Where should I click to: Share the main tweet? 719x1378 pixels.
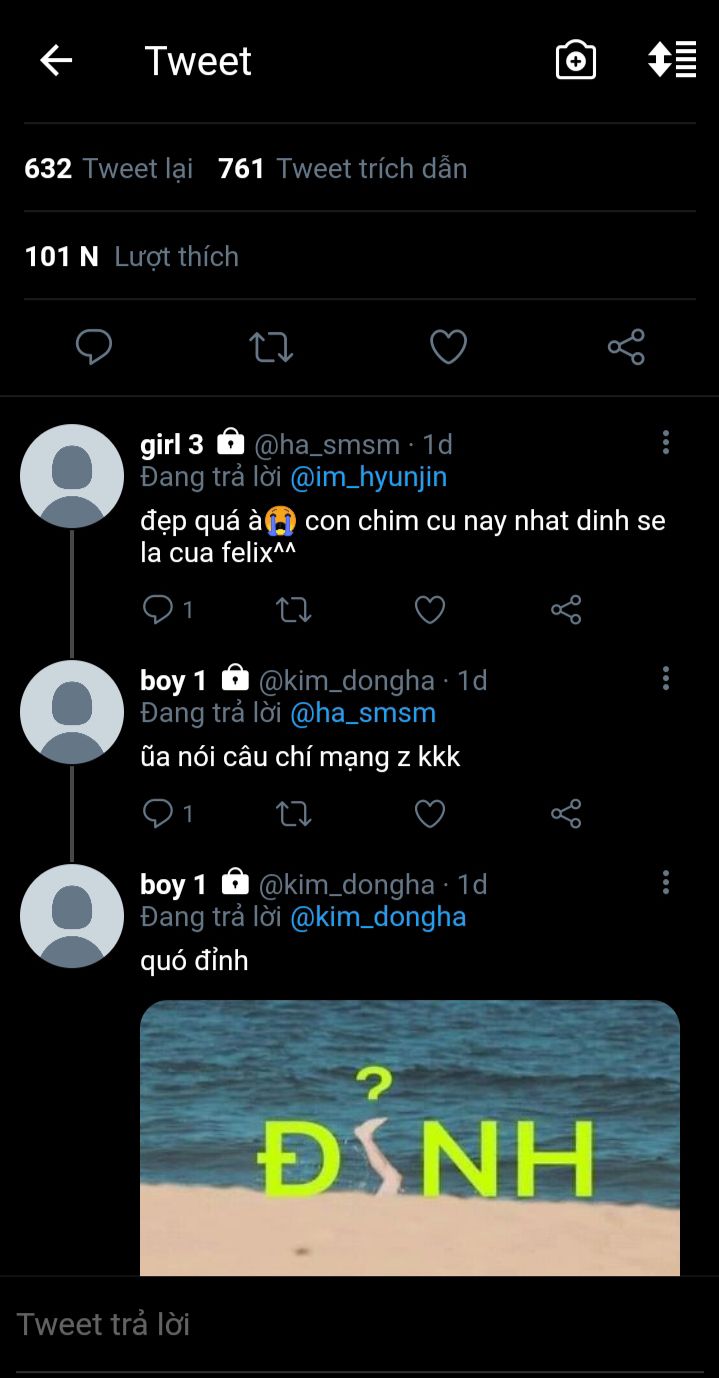(x=626, y=348)
